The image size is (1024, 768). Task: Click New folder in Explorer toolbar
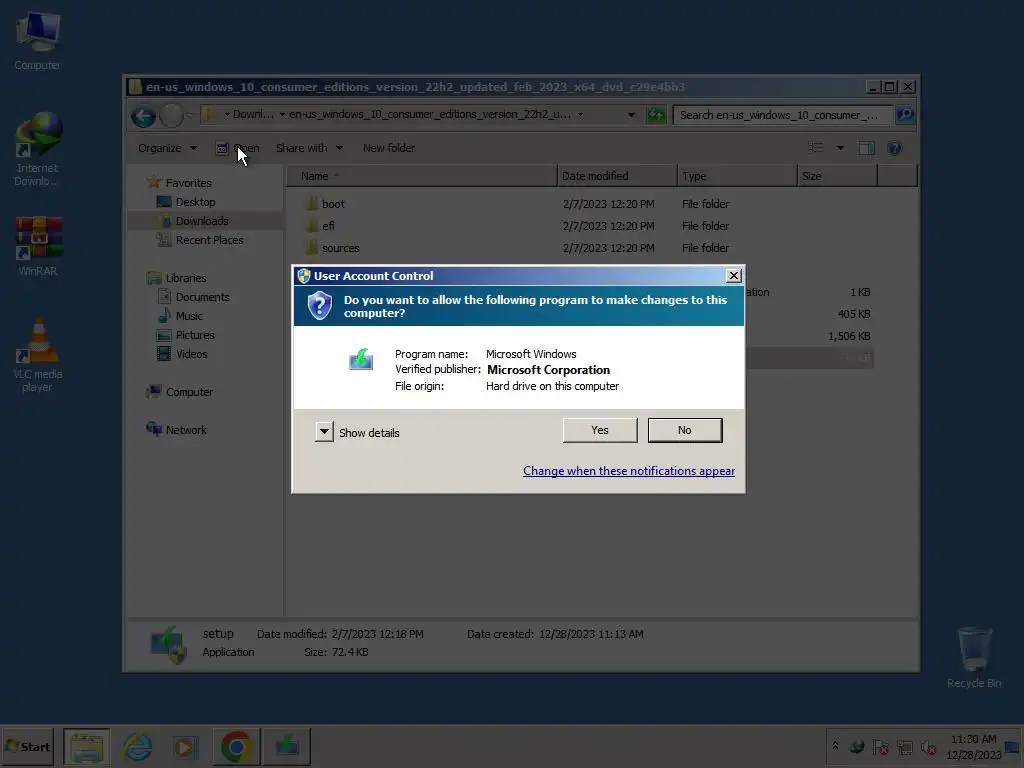tap(389, 148)
